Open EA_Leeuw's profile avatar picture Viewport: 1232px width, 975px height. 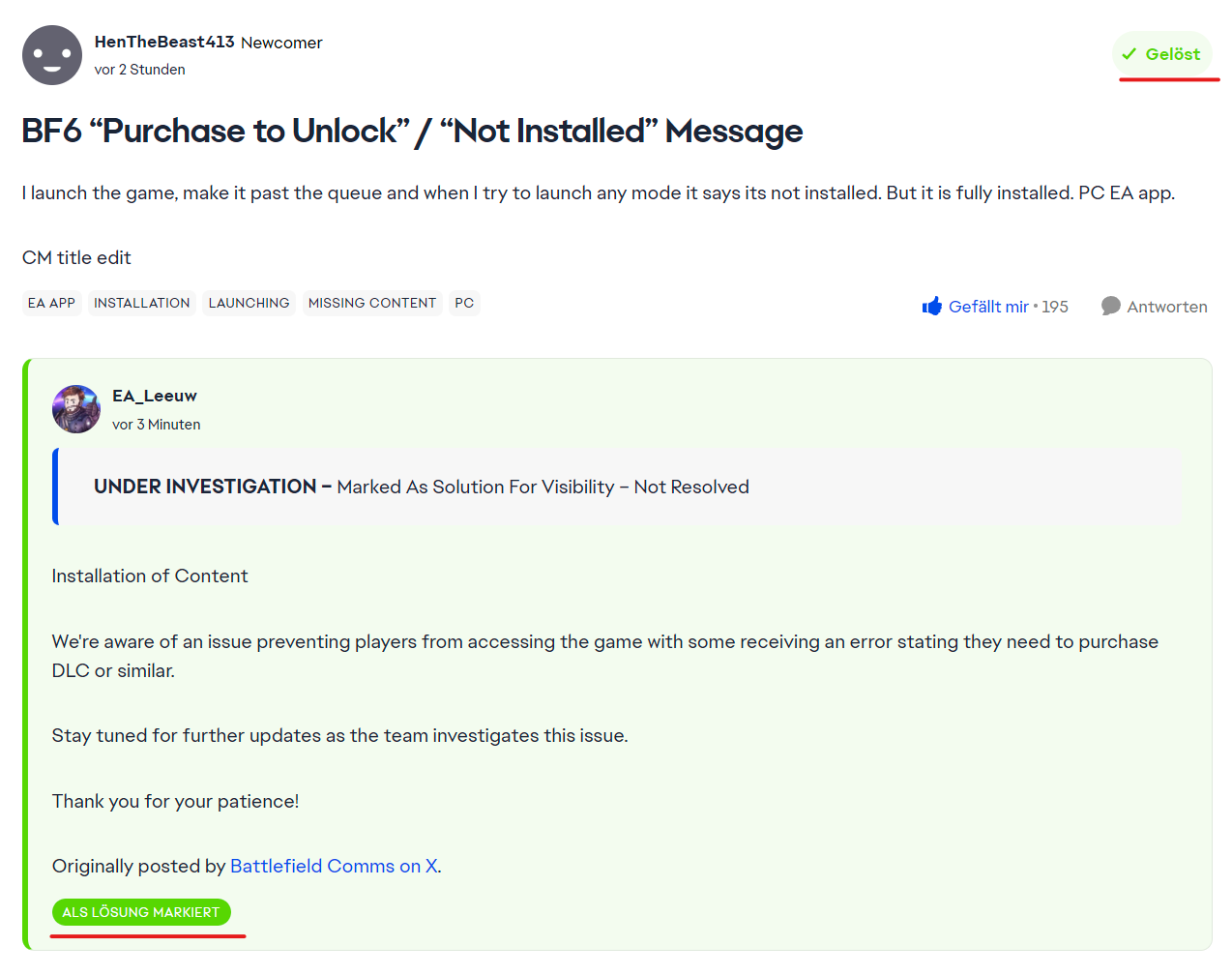click(x=76, y=409)
